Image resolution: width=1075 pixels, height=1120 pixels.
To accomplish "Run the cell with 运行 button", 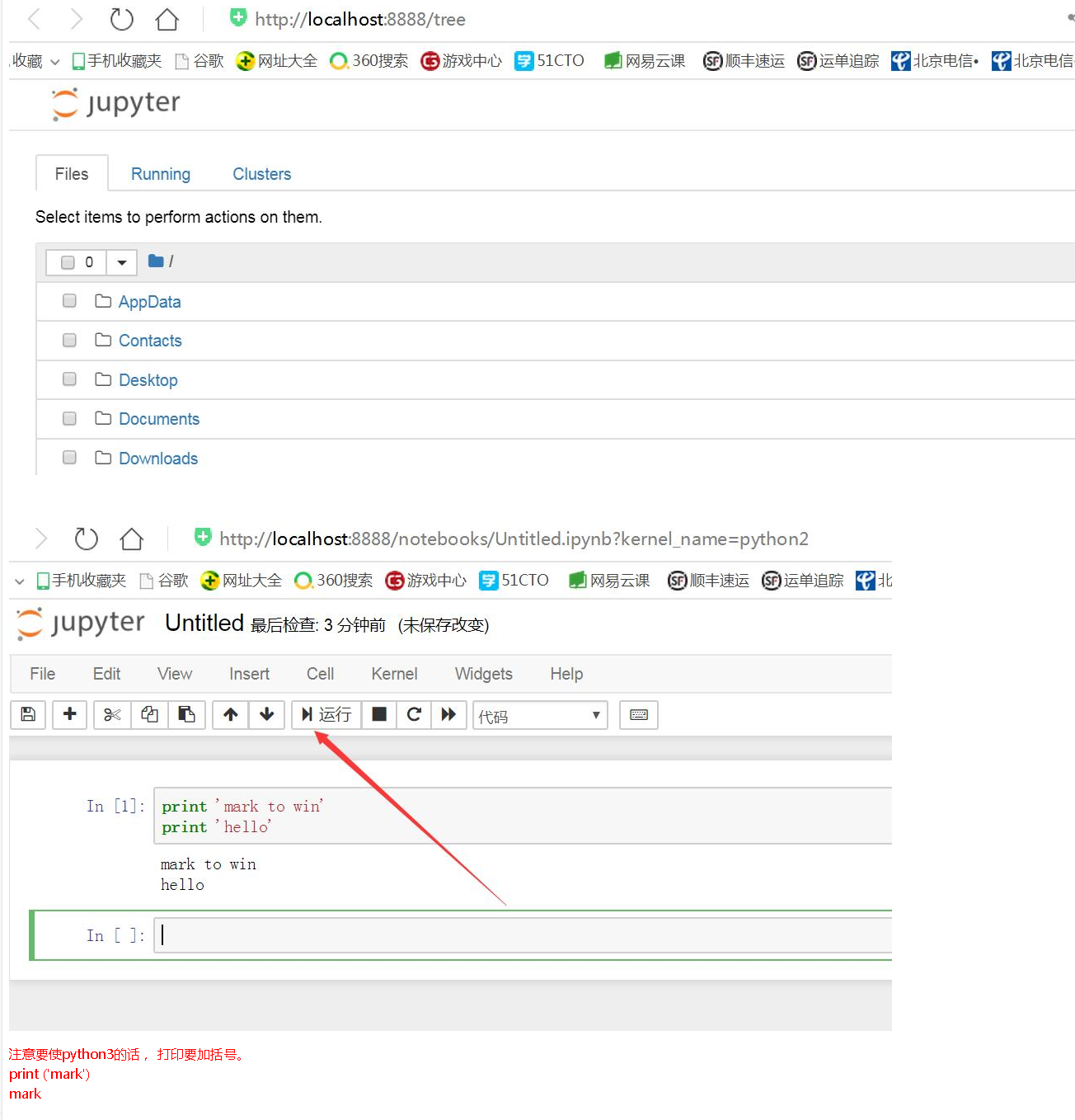I will 326,714.
